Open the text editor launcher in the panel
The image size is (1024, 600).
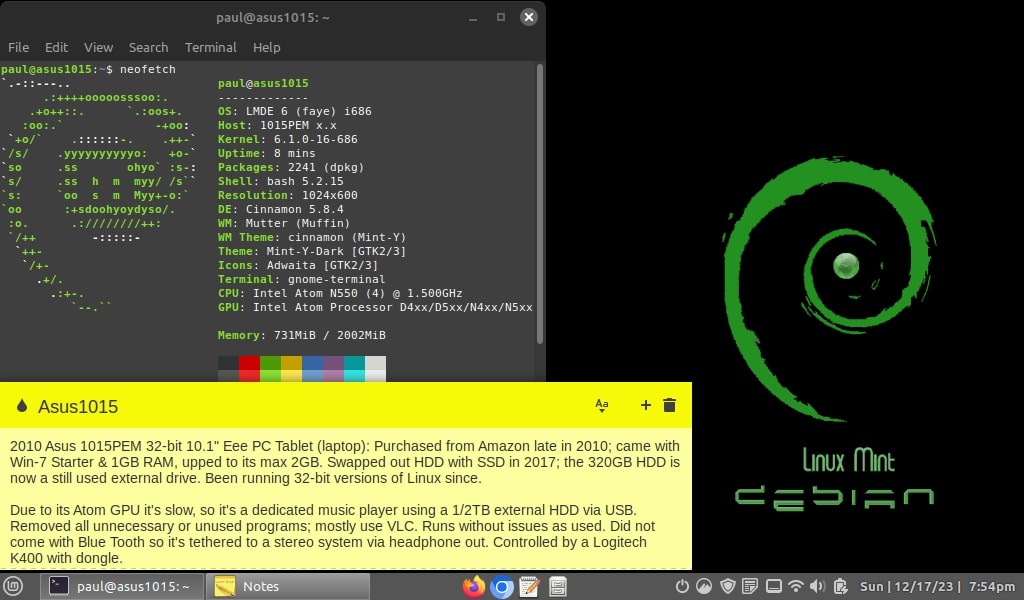pos(530,587)
